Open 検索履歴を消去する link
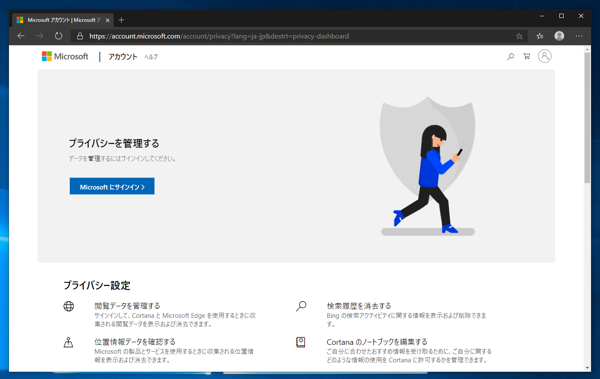600x379 pixels. pyautogui.click(x=359, y=306)
